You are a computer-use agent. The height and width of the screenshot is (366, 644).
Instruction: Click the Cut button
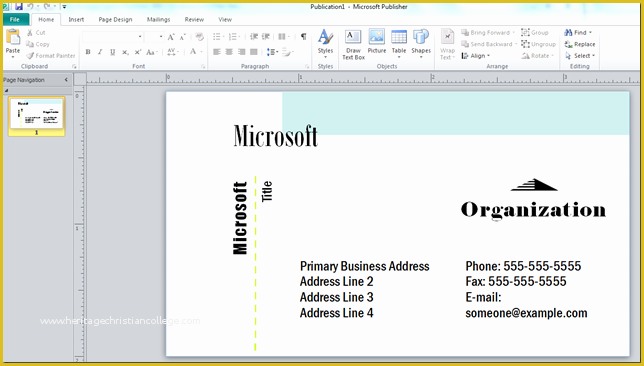(x=36, y=32)
